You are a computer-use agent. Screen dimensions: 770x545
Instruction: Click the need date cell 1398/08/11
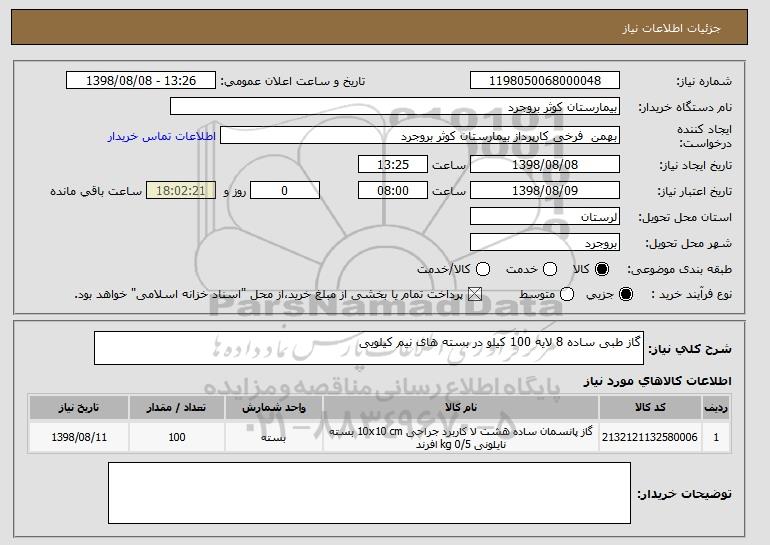(79, 437)
